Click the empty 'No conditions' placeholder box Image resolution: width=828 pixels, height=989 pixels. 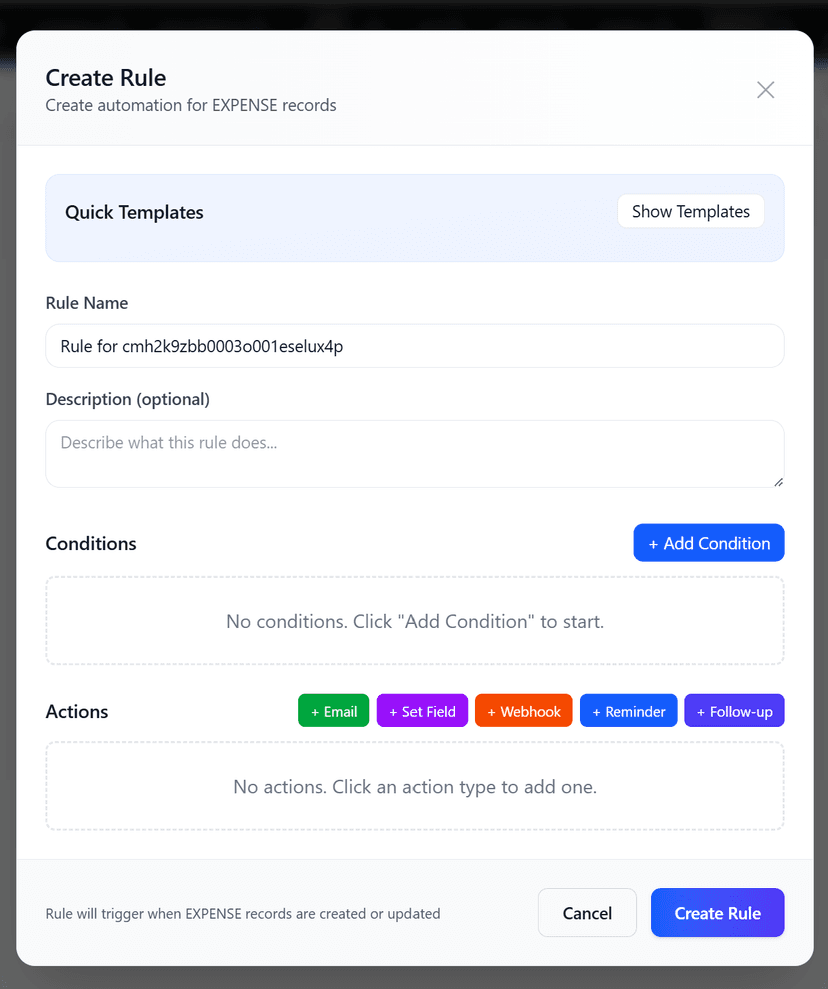(414, 621)
